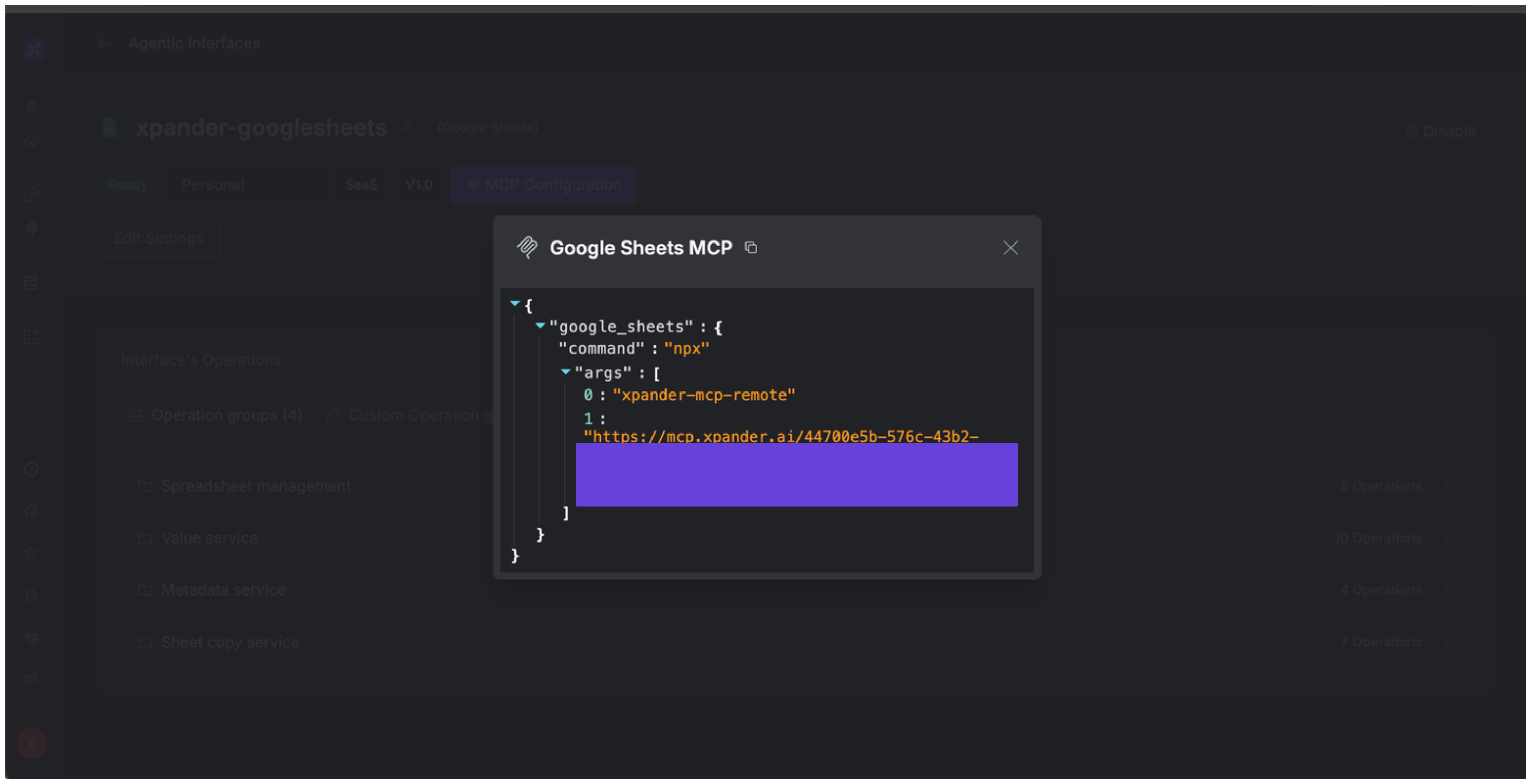Click the Edit Settings button
Viewport: 1531px width, 784px height.
pos(158,238)
